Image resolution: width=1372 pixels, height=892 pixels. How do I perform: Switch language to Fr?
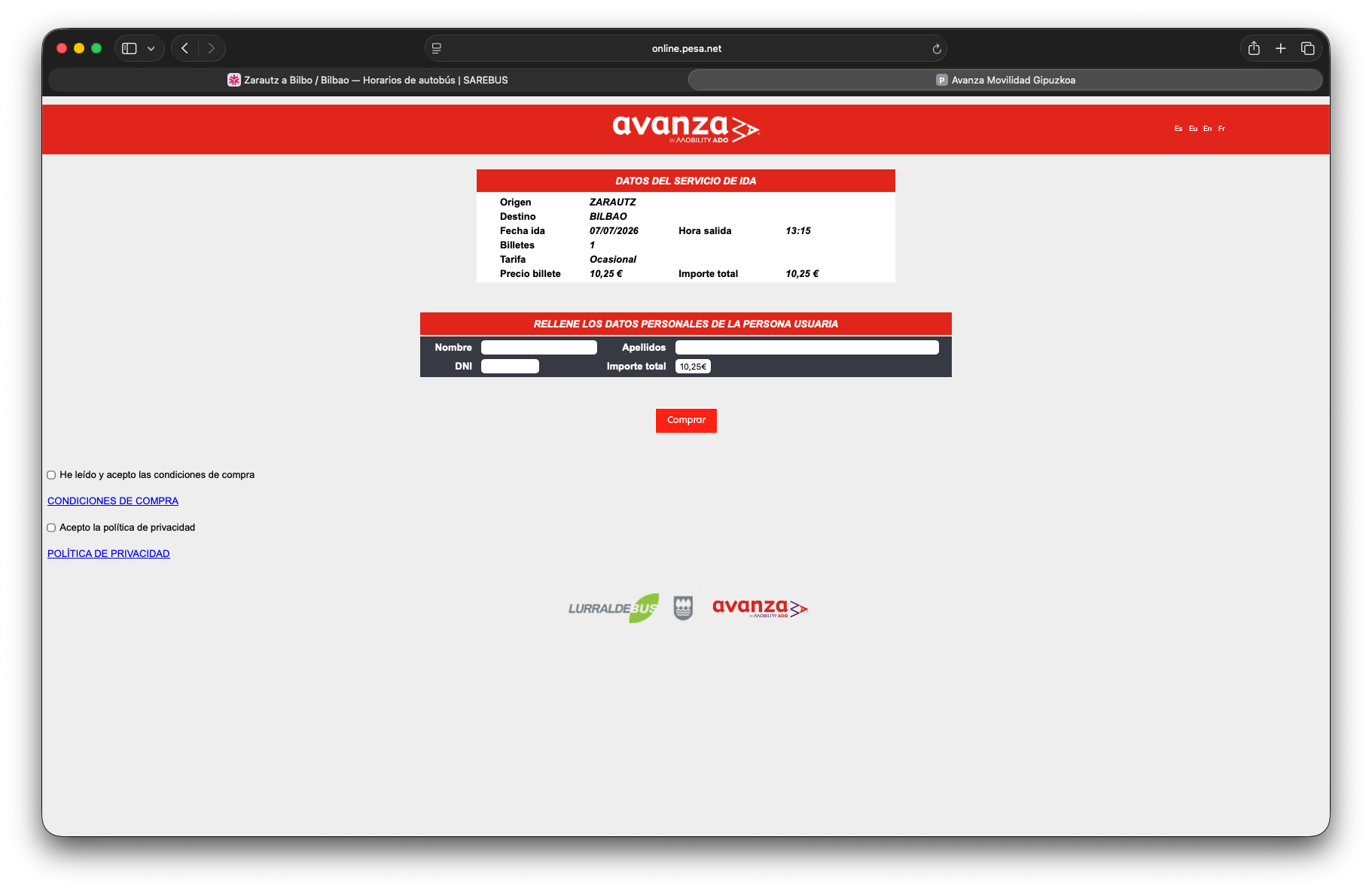tap(1221, 129)
